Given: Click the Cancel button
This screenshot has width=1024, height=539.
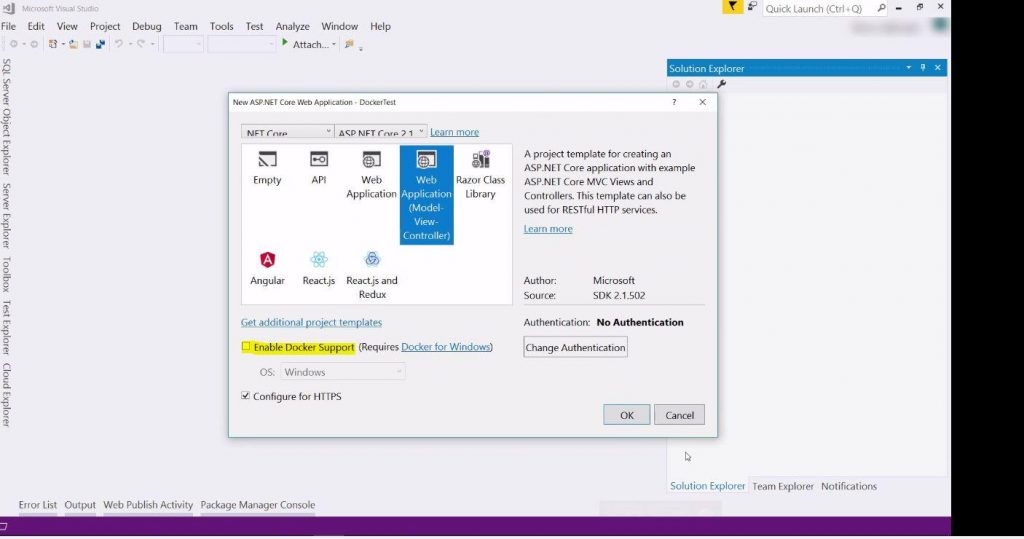Looking at the screenshot, I should (679, 415).
